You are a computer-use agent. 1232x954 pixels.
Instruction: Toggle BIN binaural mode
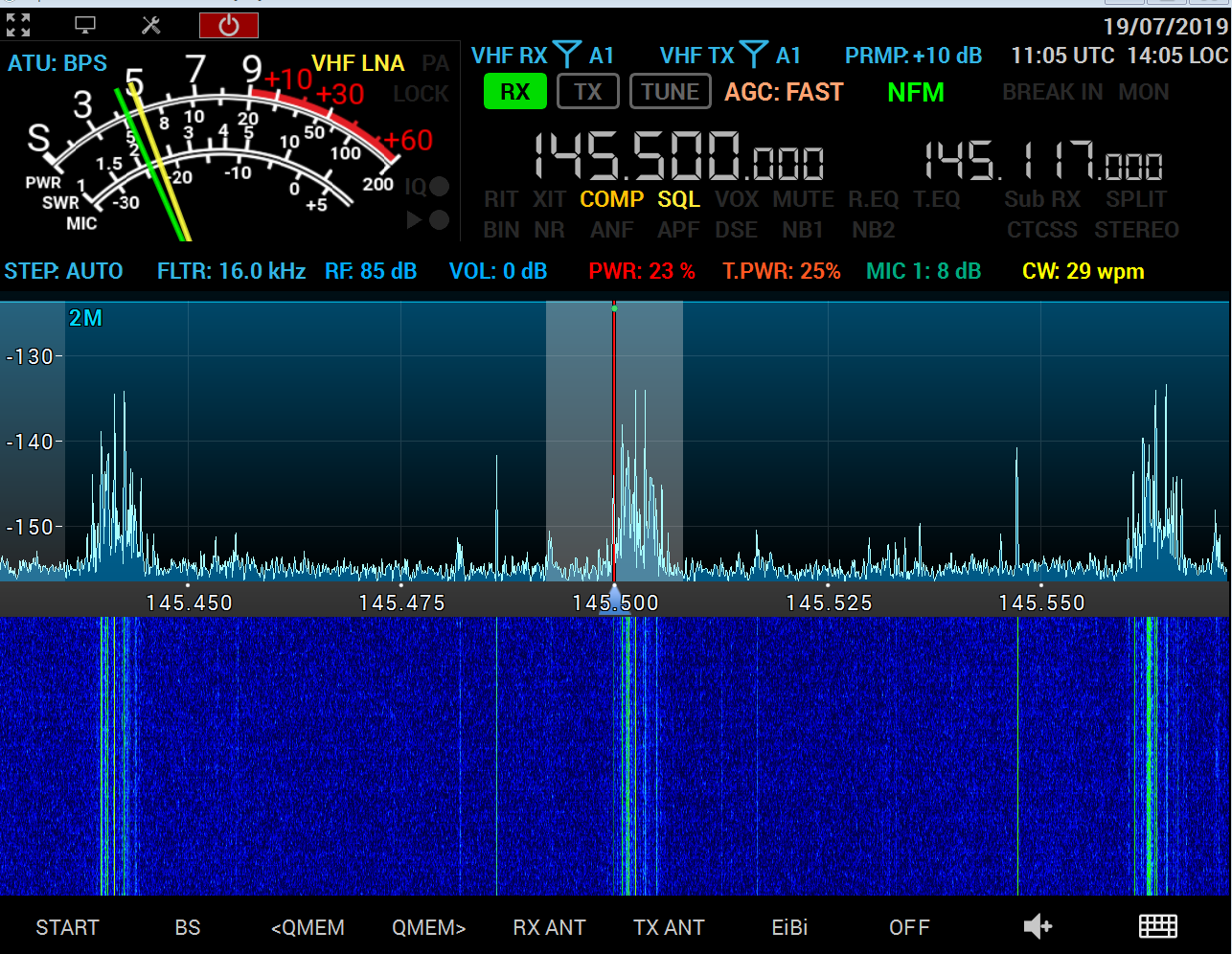[501, 230]
